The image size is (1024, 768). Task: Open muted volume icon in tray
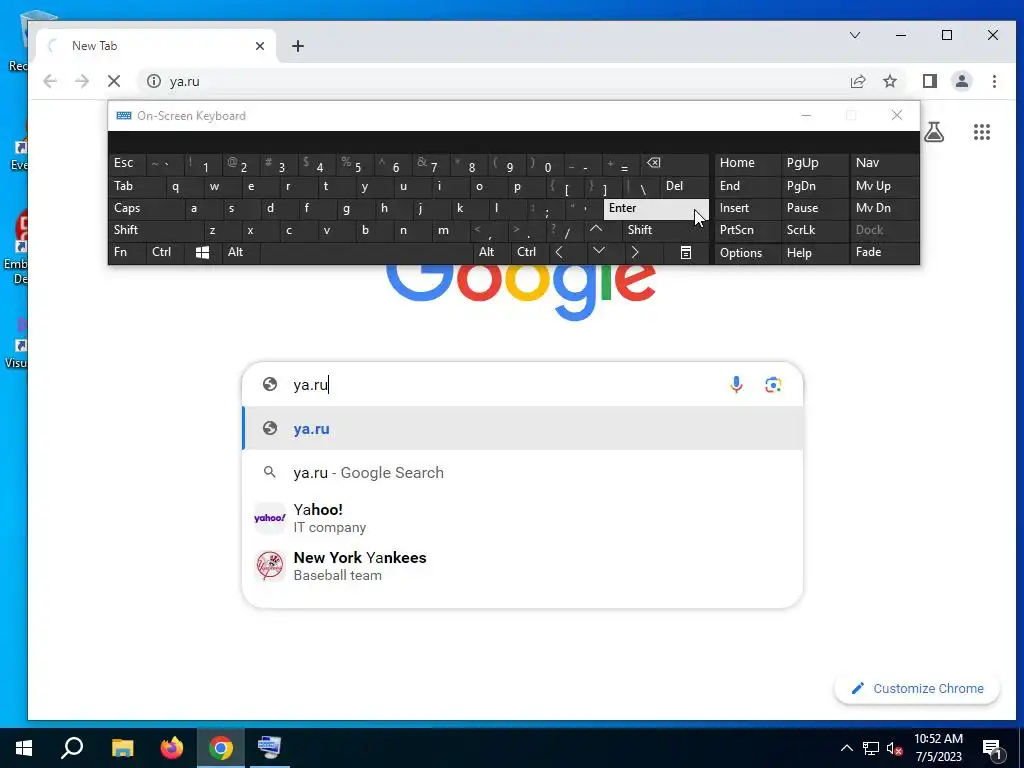click(894, 748)
